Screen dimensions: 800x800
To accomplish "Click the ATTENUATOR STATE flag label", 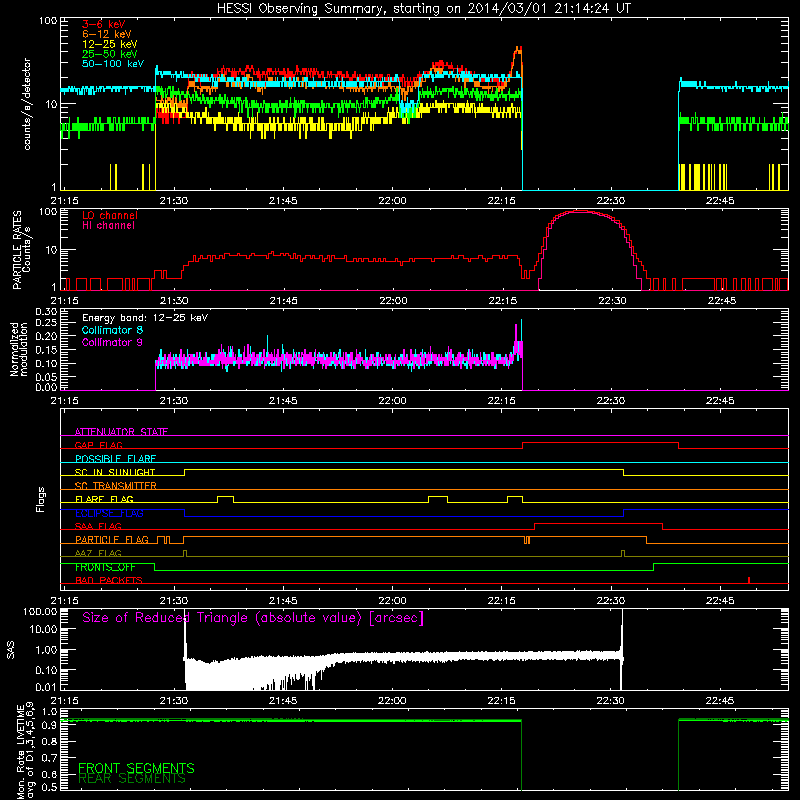I will tap(121, 432).
